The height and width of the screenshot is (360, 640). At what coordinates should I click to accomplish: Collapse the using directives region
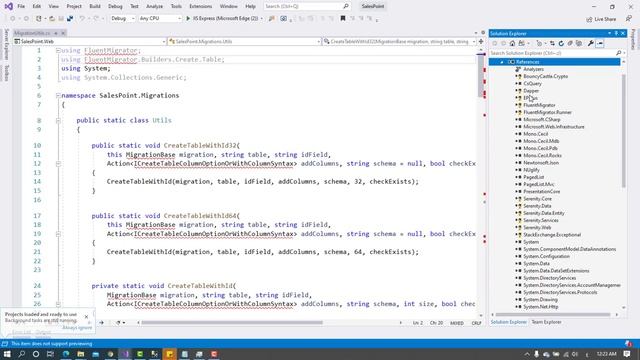coord(58,51)
